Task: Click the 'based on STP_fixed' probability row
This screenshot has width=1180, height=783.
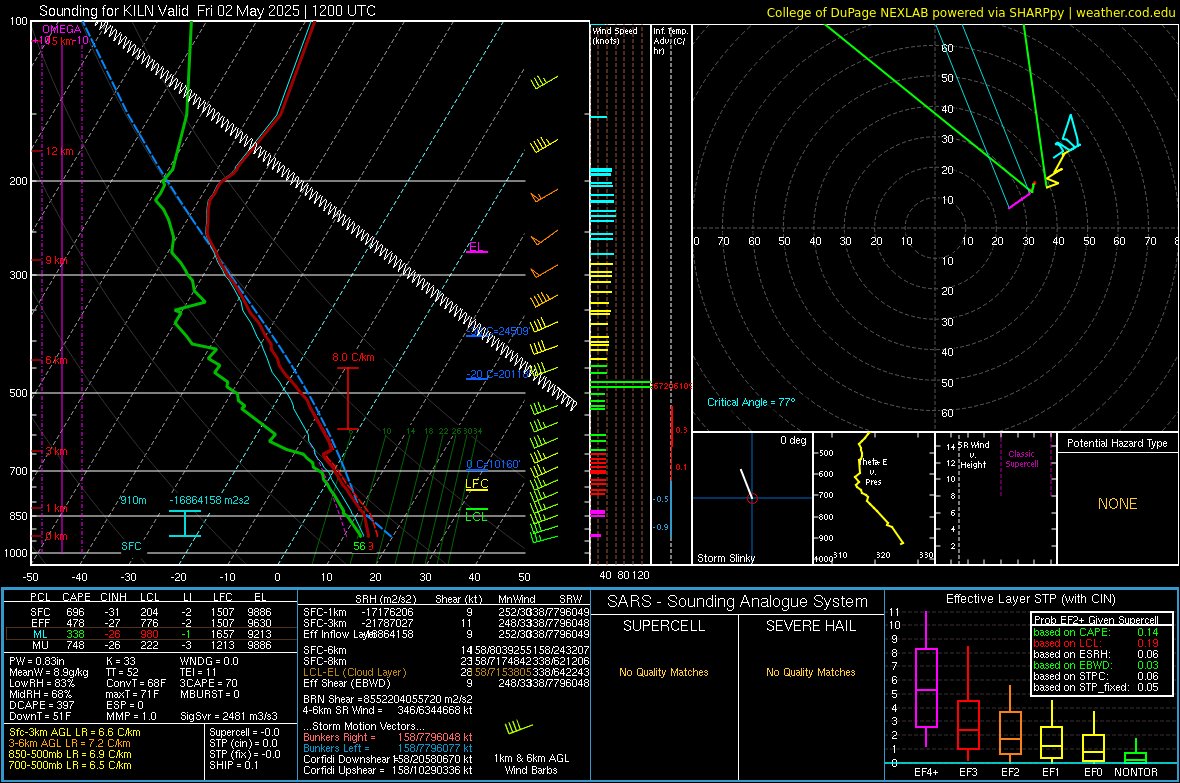Action: (1096, 687)
